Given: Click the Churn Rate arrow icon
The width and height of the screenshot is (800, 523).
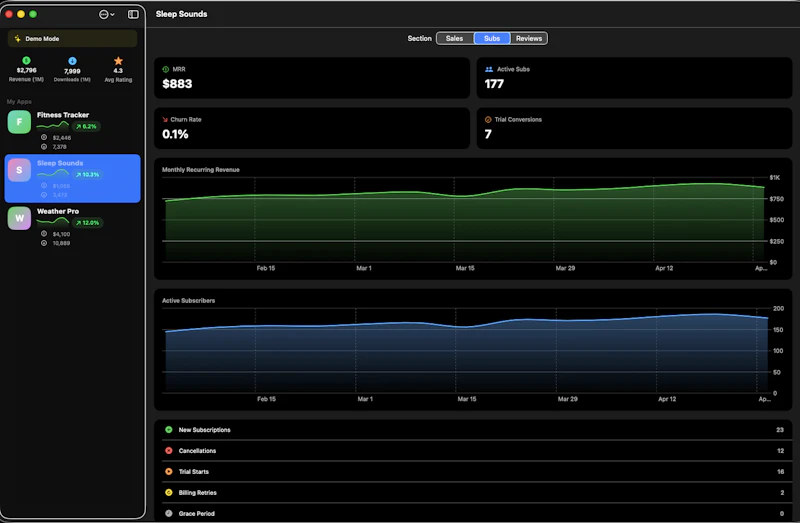Looking at the screenshot, I should (x=165, y=119).
